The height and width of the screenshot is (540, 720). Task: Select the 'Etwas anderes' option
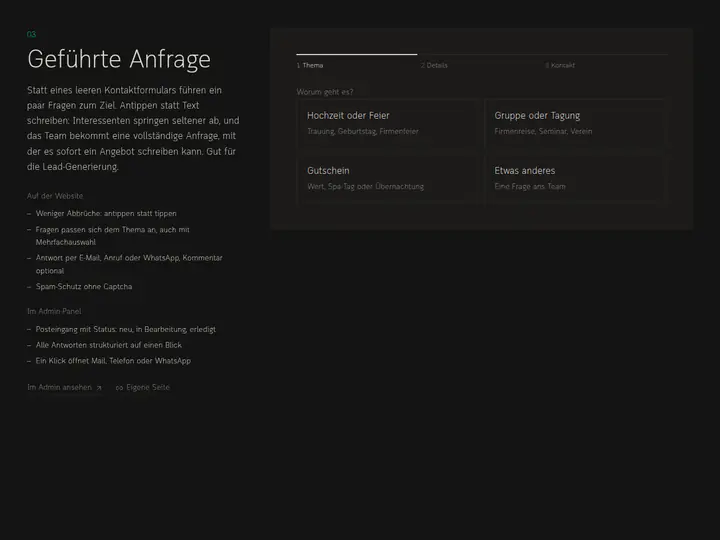tap(576, 178)
